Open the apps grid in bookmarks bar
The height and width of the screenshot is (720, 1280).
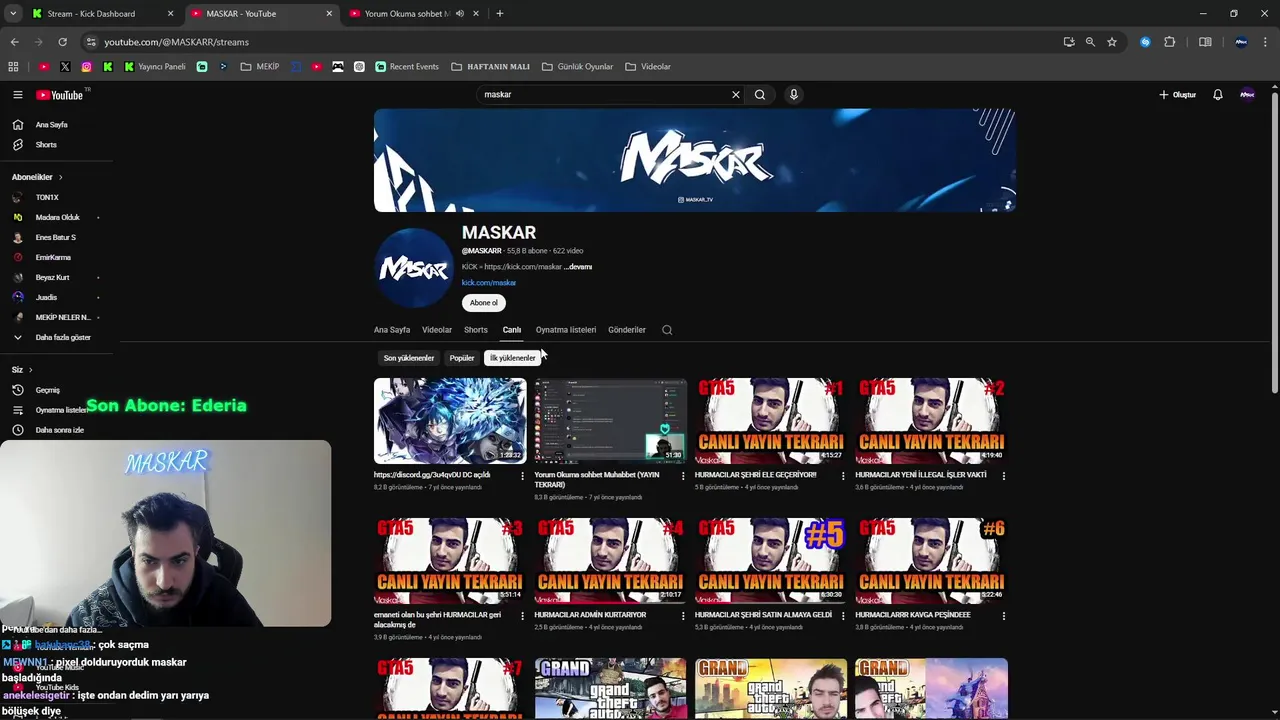point(13,67)
